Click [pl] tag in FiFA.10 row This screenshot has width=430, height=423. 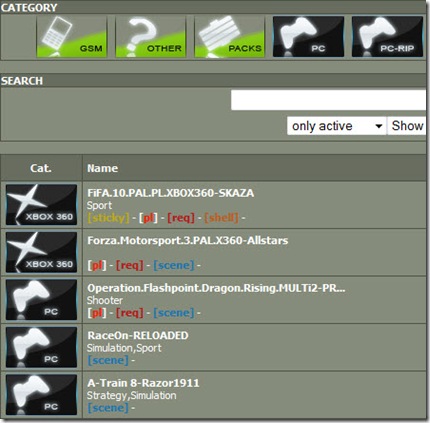point(148,218)
